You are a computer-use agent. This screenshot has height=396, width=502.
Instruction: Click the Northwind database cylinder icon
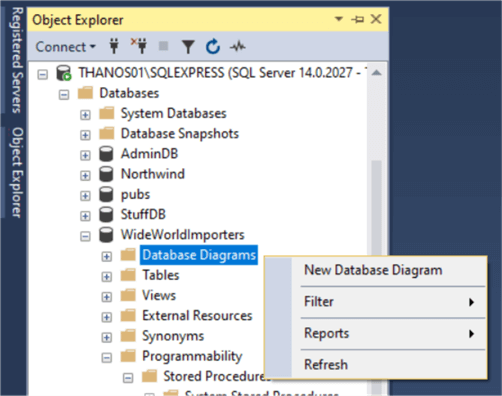(x=106, y=174)
